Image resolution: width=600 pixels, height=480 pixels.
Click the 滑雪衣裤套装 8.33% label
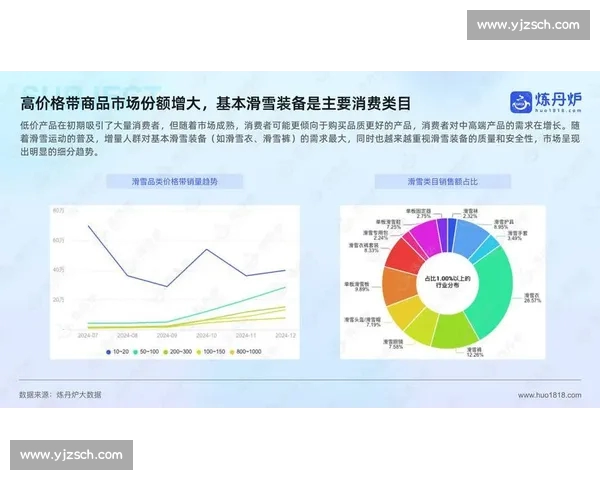363,247
